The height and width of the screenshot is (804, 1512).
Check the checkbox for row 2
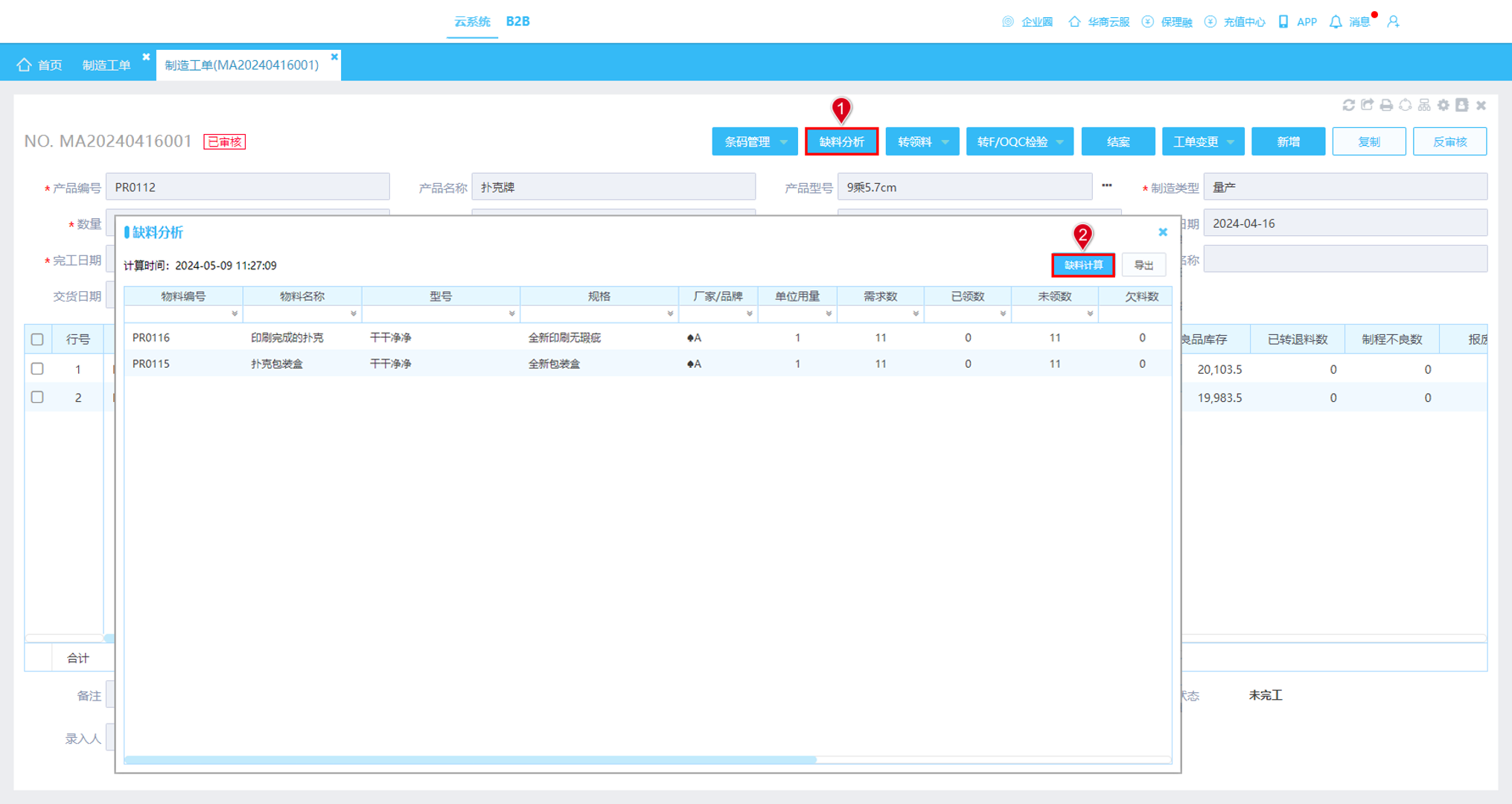pos(37,398)
